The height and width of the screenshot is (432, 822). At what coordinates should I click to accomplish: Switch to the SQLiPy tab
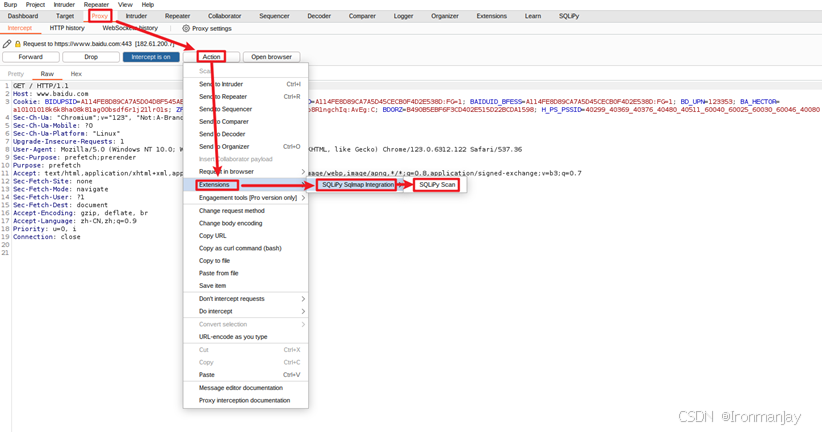[569, 16]
